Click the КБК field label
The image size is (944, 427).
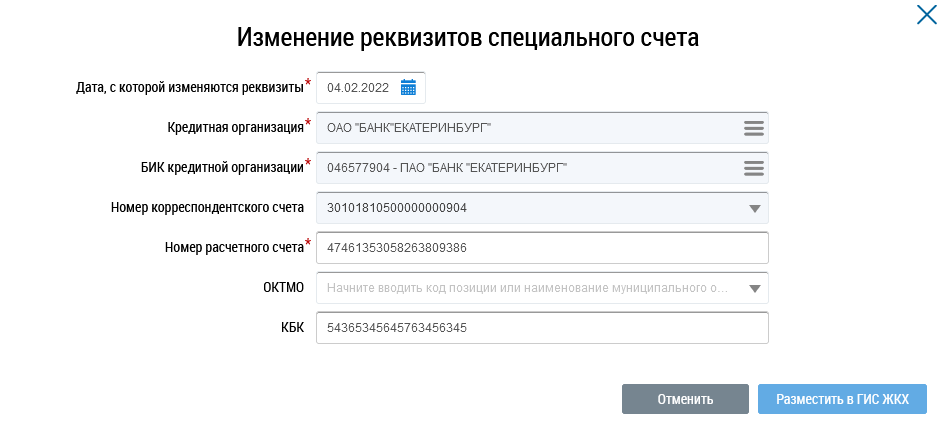point(292,328)
